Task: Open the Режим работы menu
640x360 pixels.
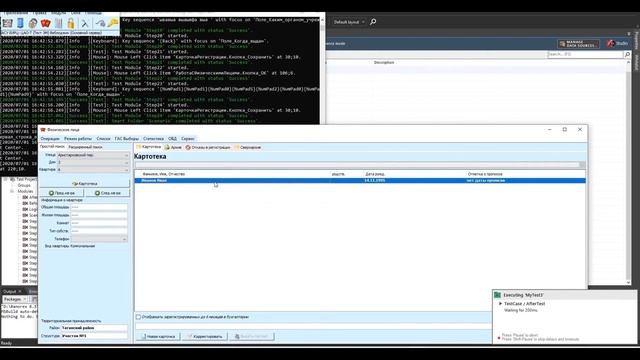Action: [78, 139]
